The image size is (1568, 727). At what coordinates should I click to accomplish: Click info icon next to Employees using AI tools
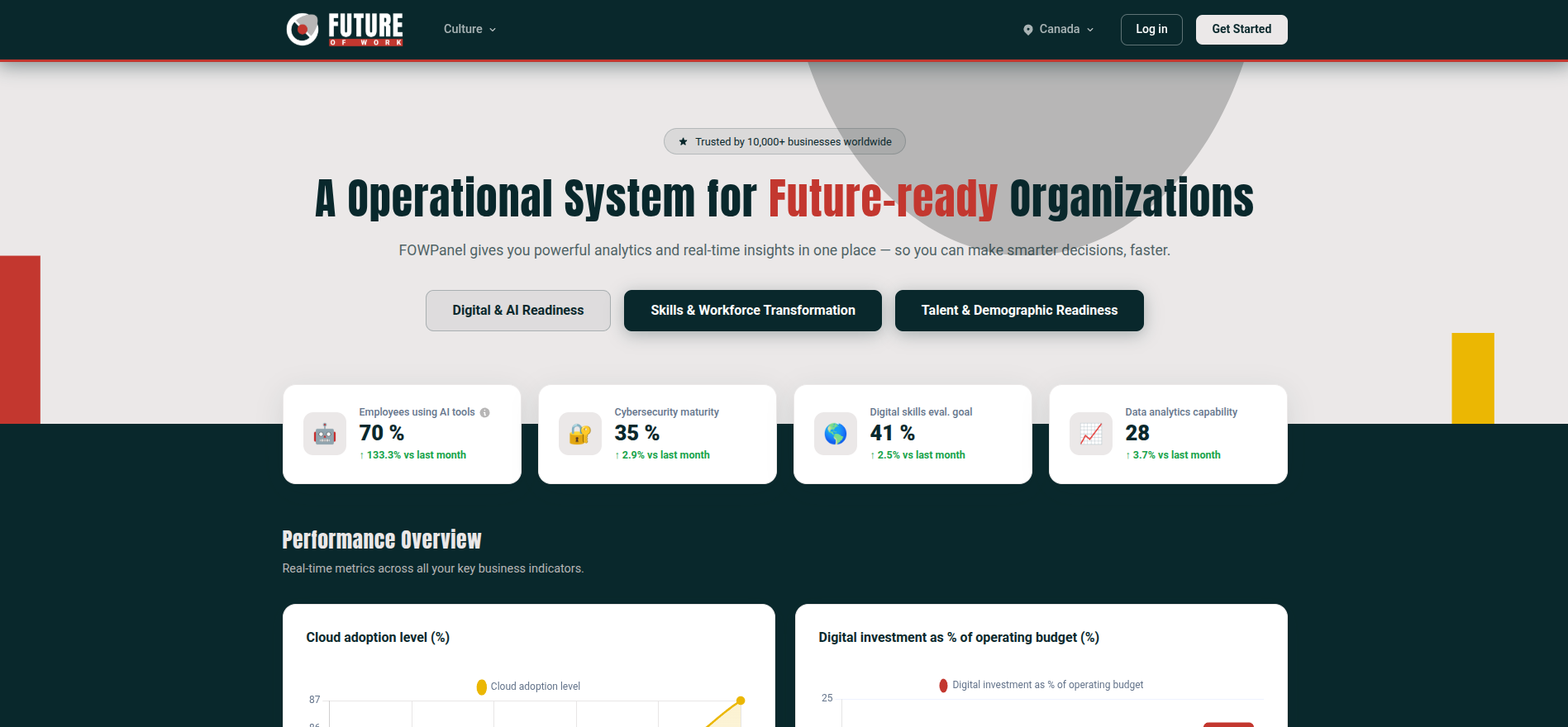485,412
